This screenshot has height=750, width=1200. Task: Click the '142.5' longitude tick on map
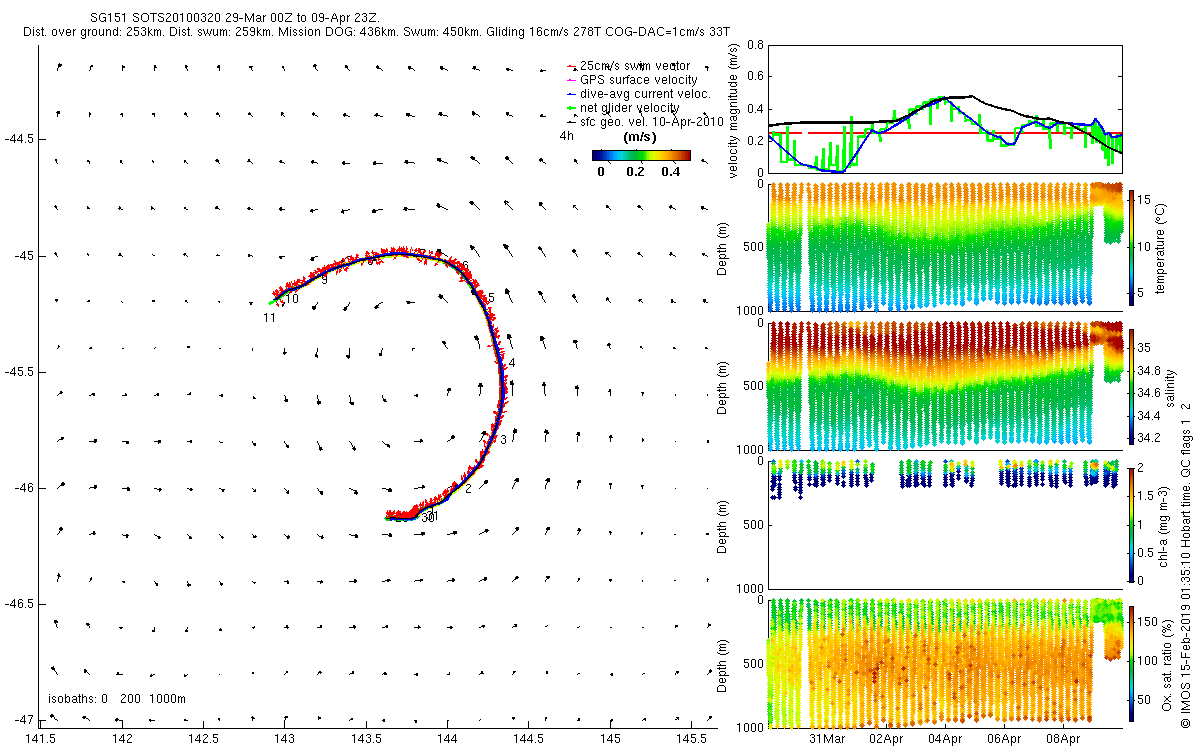(x=204, y=739)
